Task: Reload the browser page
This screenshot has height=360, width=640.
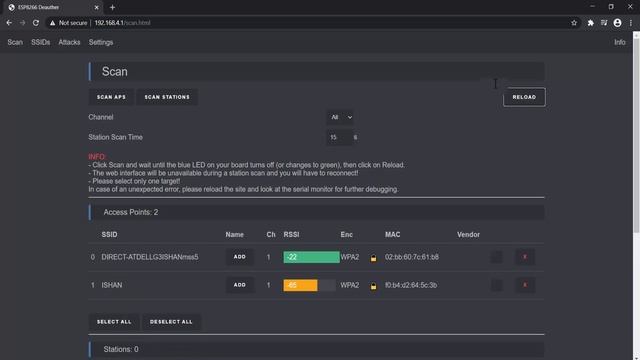Action: [36, 23]
